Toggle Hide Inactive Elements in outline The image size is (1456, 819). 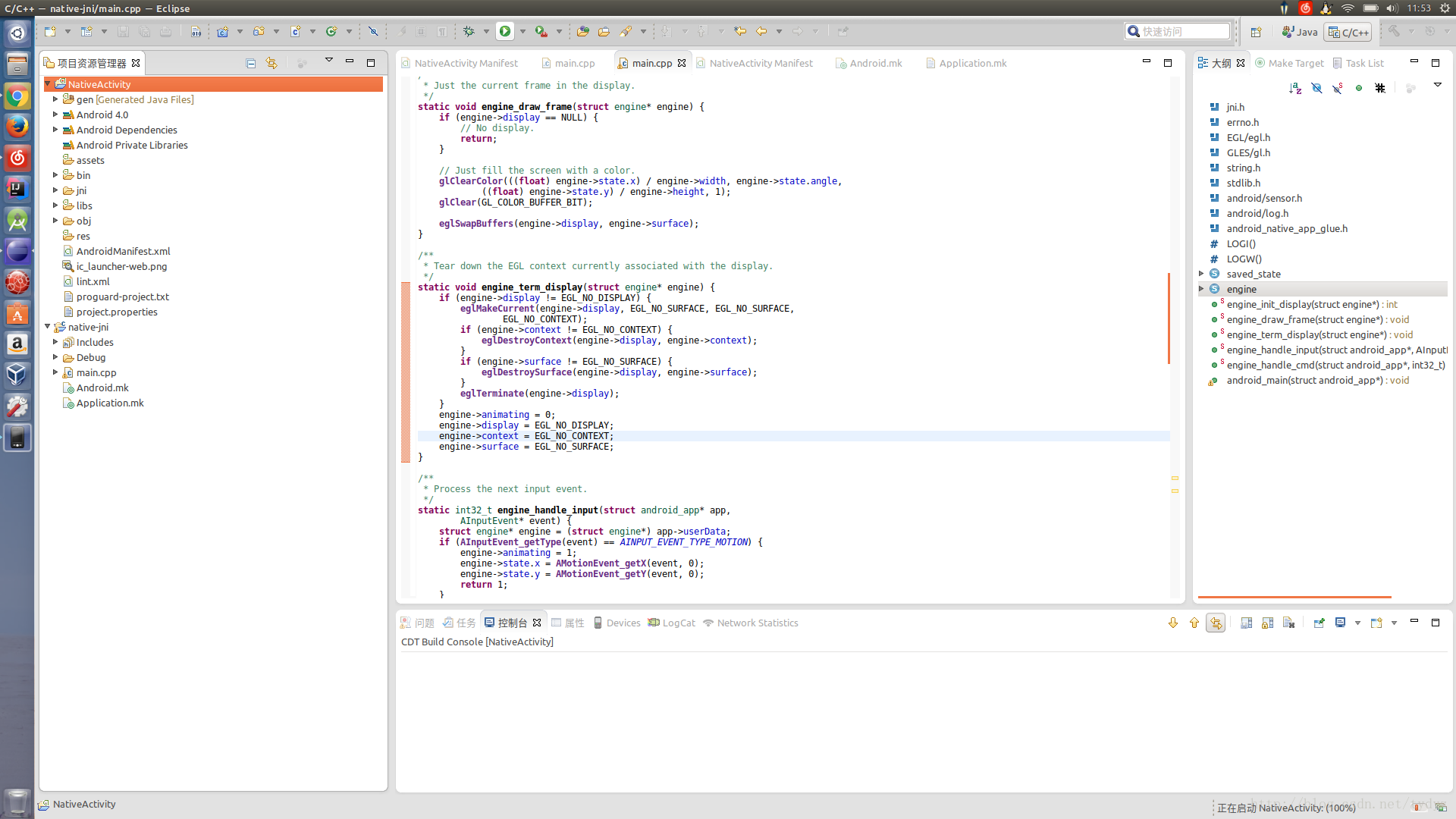pyautogui.click(x=1380, y=88)
